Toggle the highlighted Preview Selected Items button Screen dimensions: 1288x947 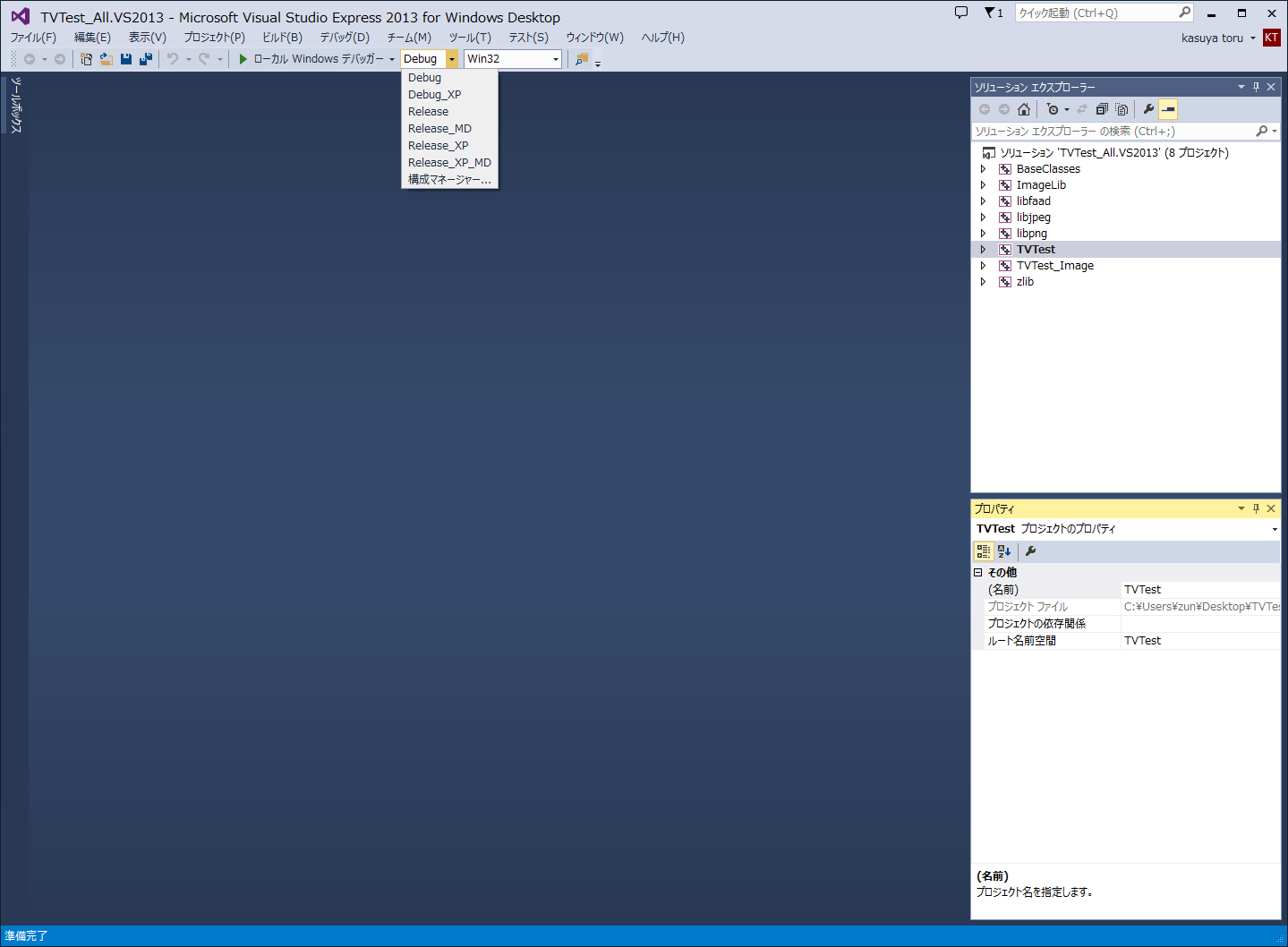1168,109
